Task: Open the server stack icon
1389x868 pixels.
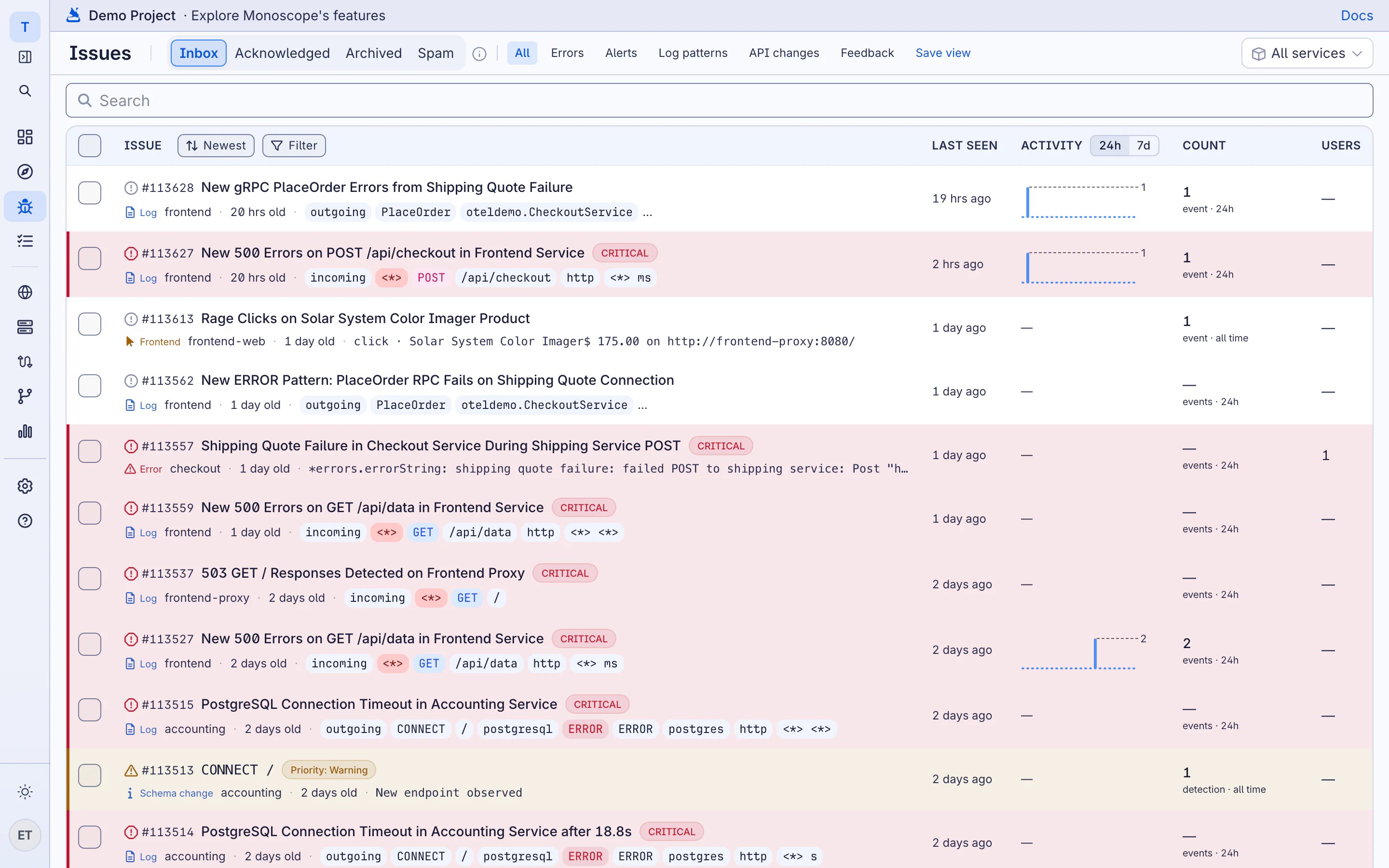Action: click(25, 326)
